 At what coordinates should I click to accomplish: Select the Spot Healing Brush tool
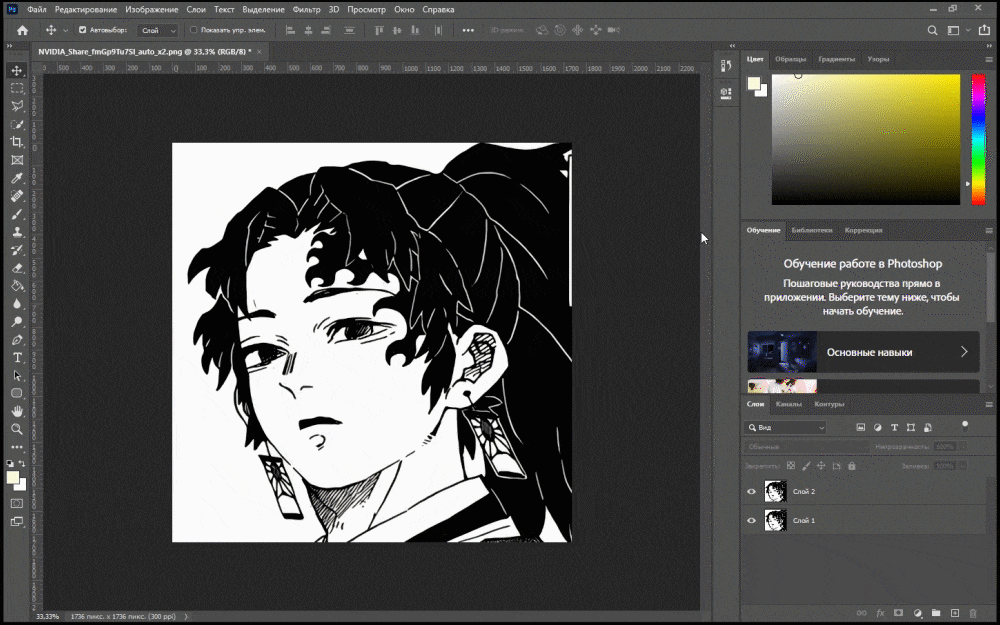tap(17, 196)
